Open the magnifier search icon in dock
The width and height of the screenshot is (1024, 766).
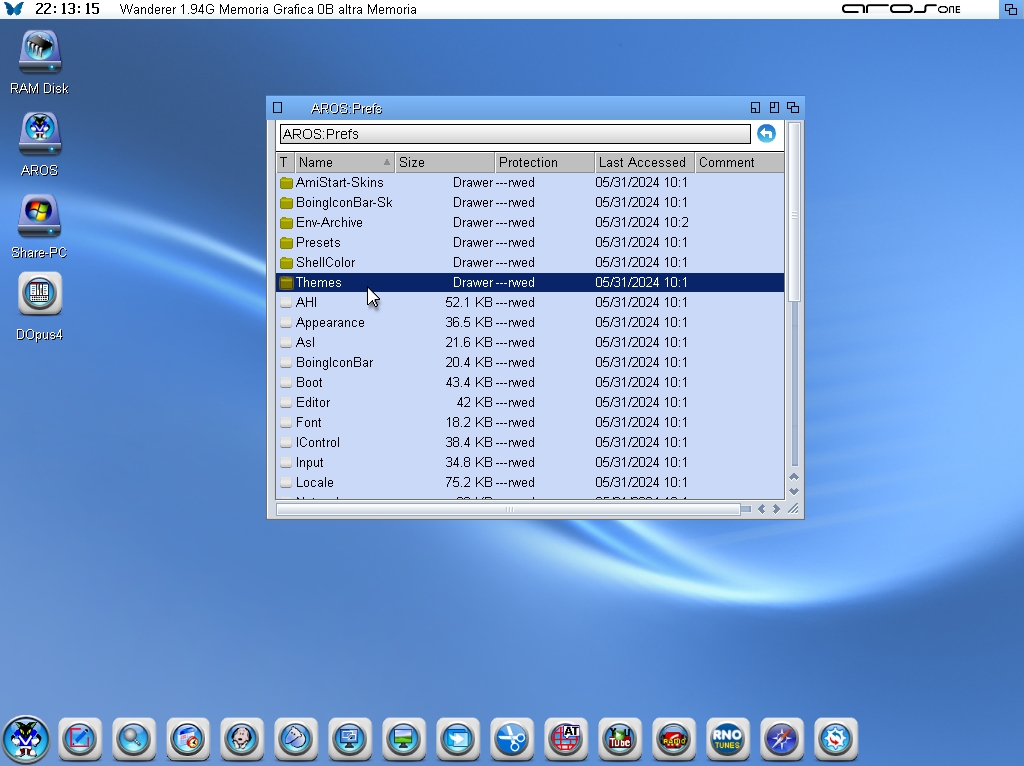pyautogui.click(x=133, y=740)
